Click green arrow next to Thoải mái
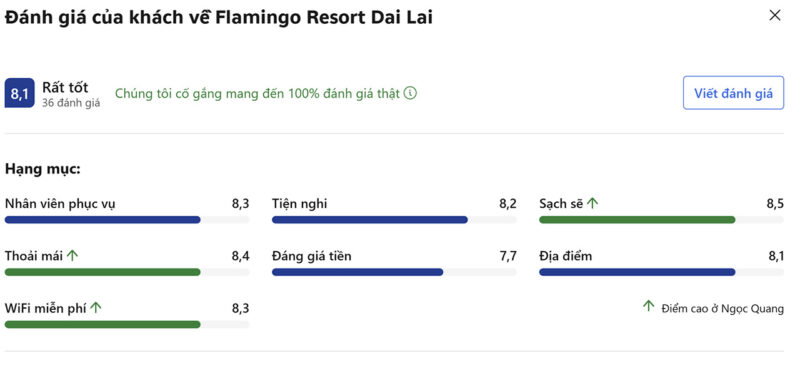 click(x=72, y=256)
